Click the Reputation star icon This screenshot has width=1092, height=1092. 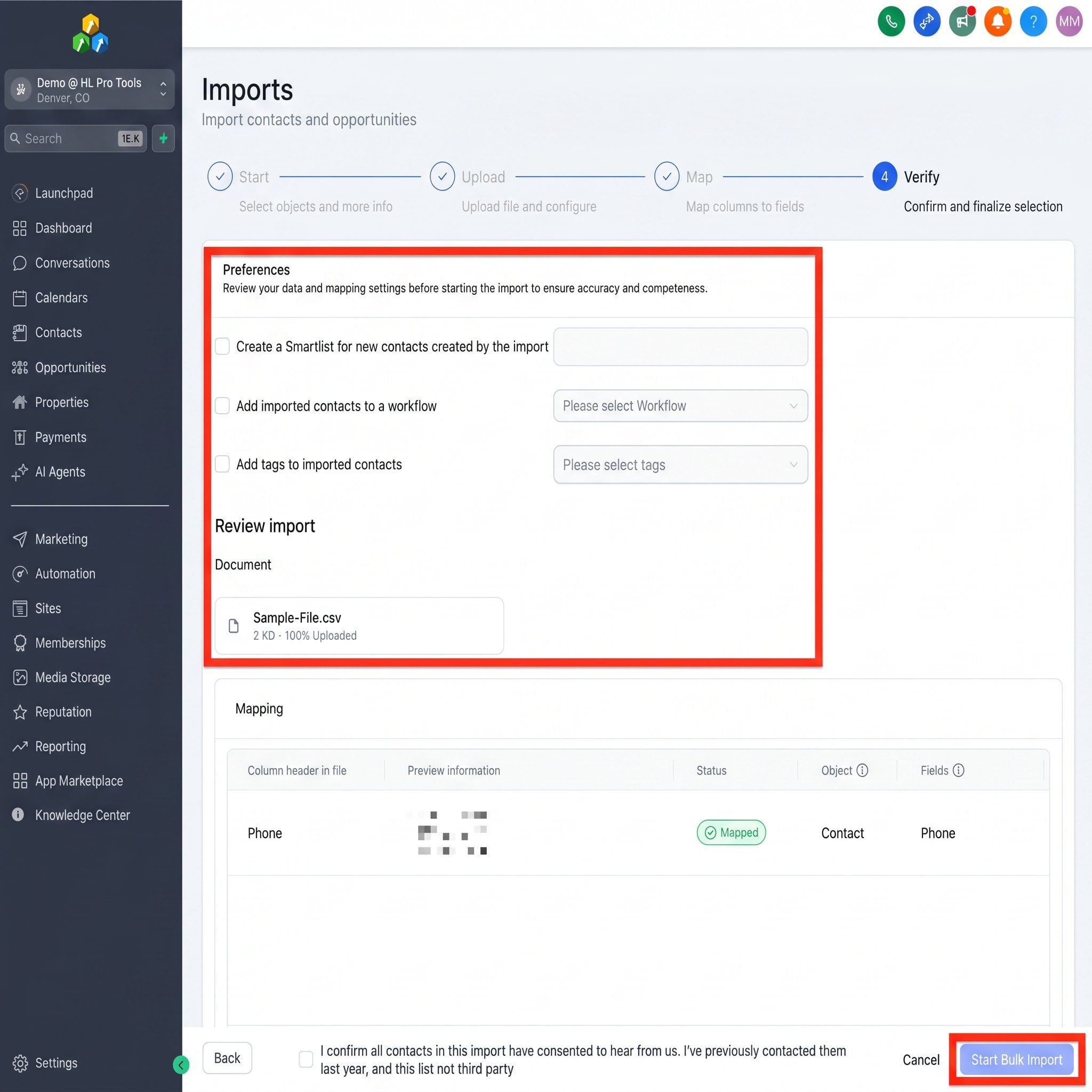pyautogui.click(x=20, y=712)
